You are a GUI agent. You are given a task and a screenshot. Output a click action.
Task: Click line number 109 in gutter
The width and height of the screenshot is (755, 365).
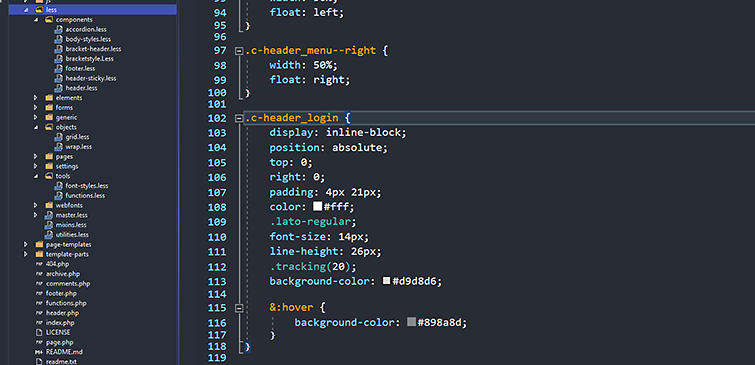click(217, 222)
